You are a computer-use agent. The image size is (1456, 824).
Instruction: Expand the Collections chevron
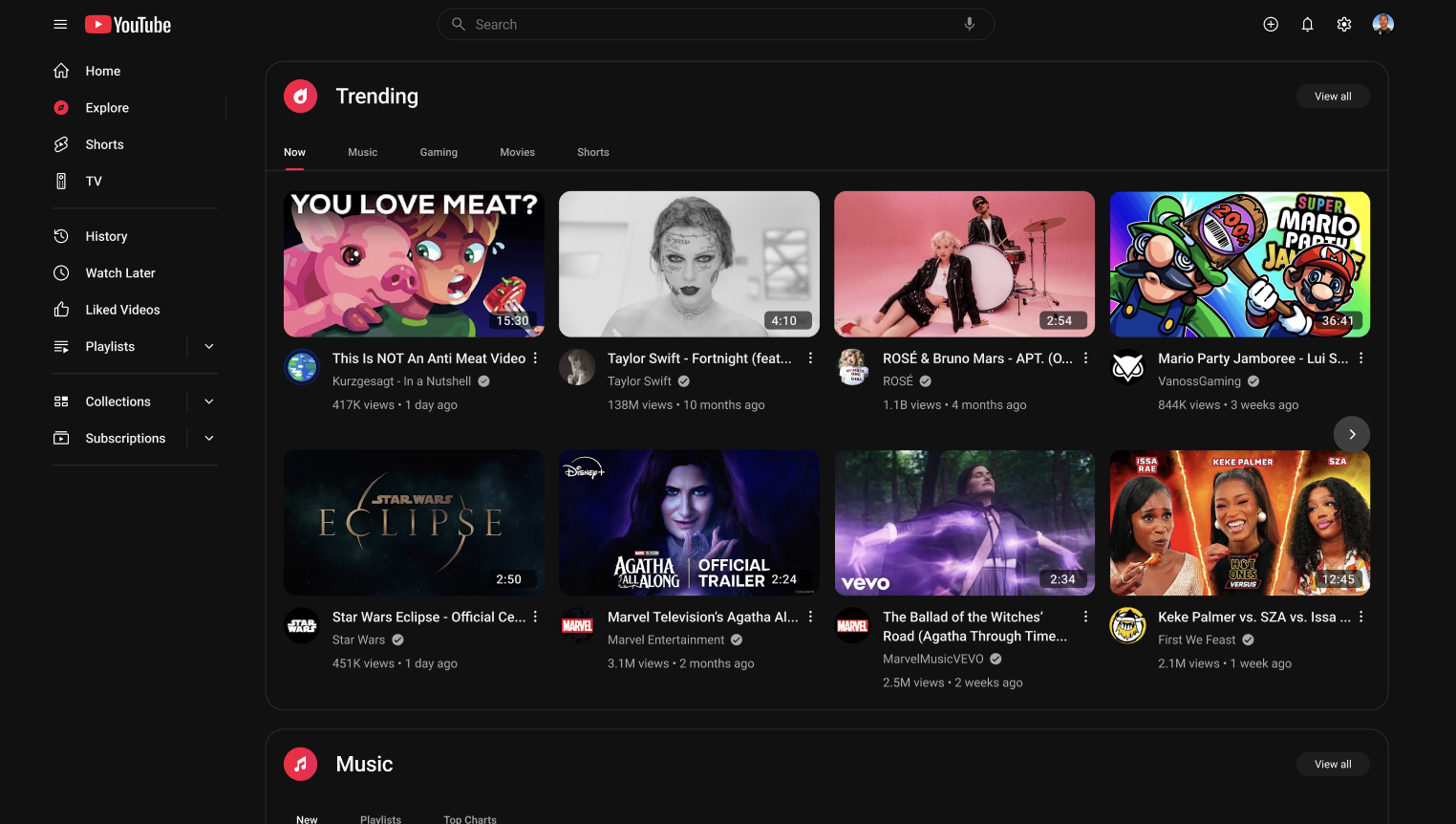point(209,401)
